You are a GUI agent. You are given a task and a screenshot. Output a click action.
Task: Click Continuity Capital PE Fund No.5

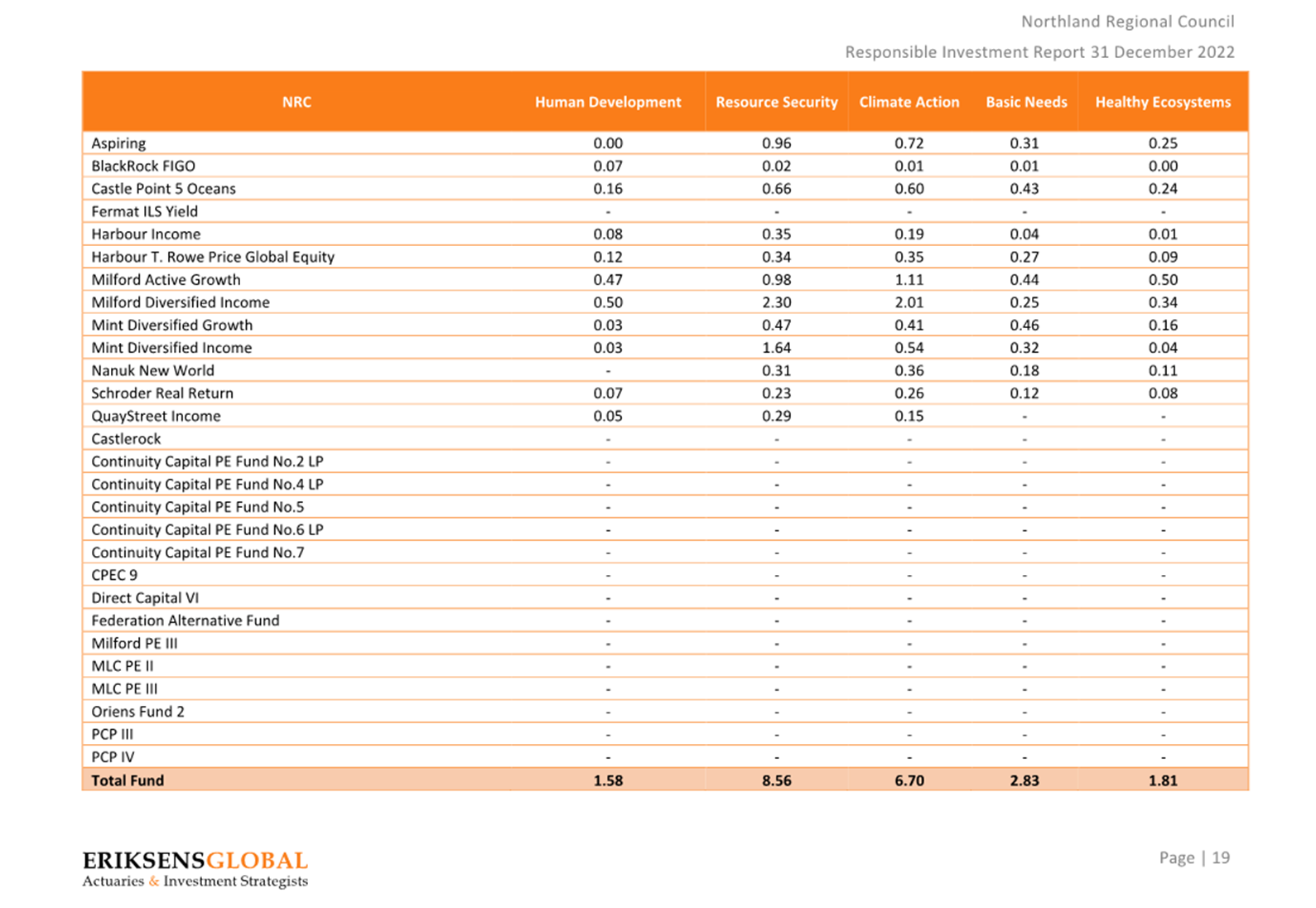[x=198, y=507]
